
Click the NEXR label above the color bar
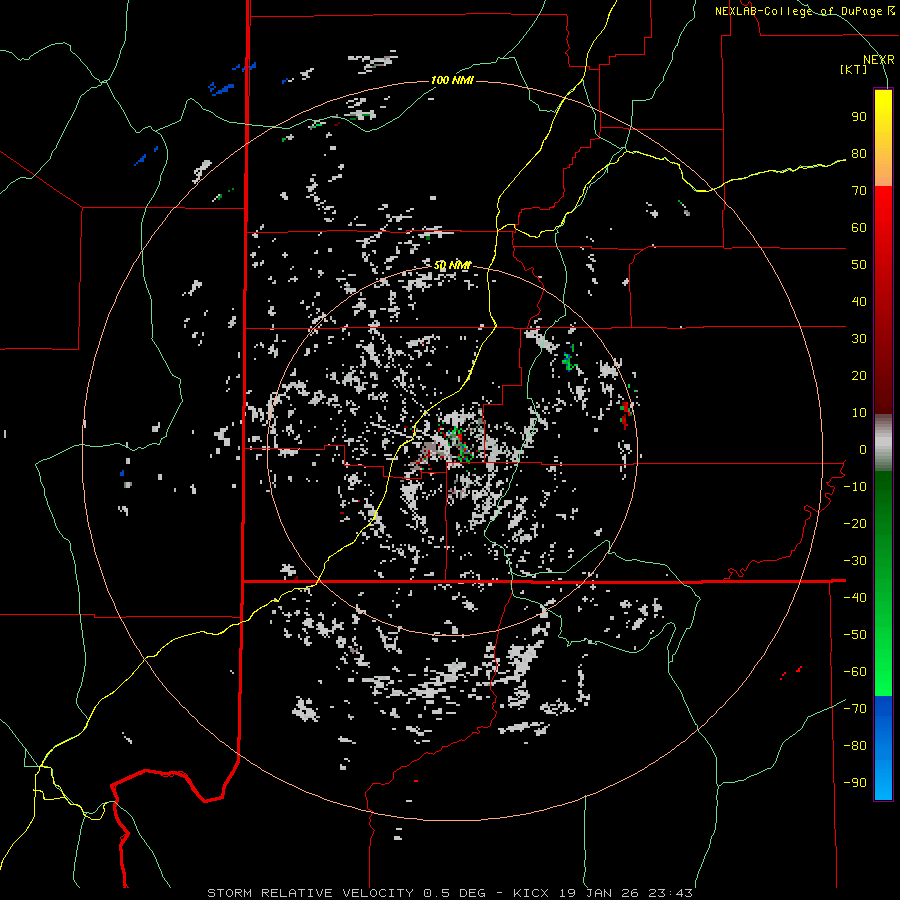pyautogui.click(x=879, y=60)
